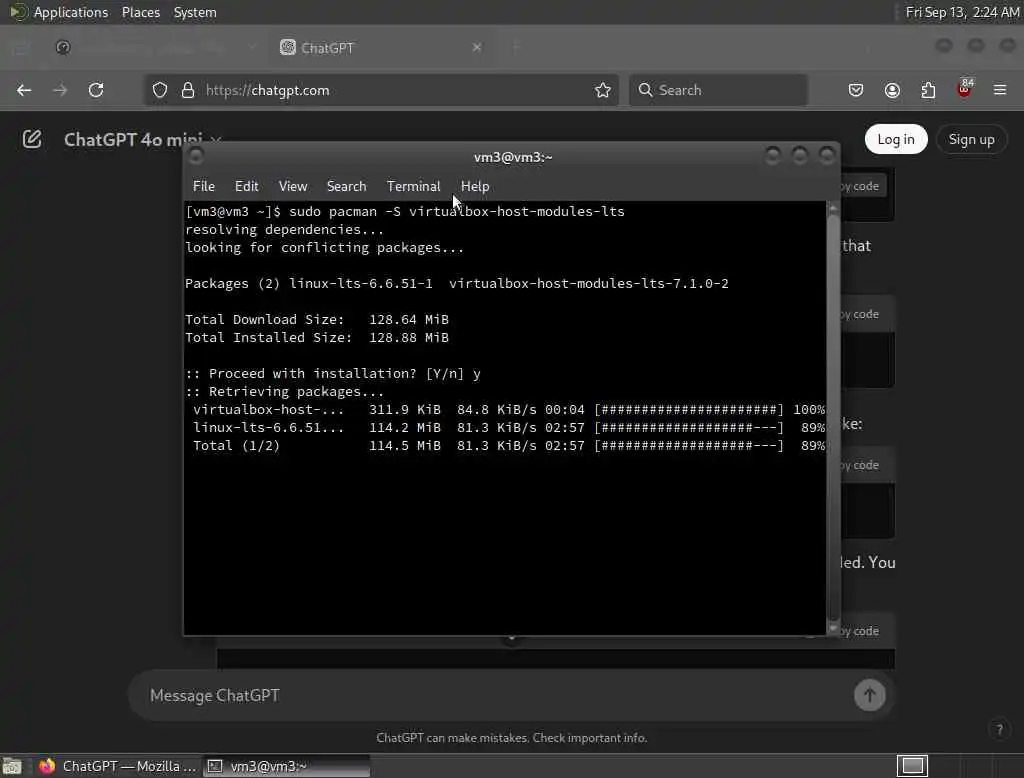
Task: Click the Firefox URL address bar
Action: click(x=382, y=90)
